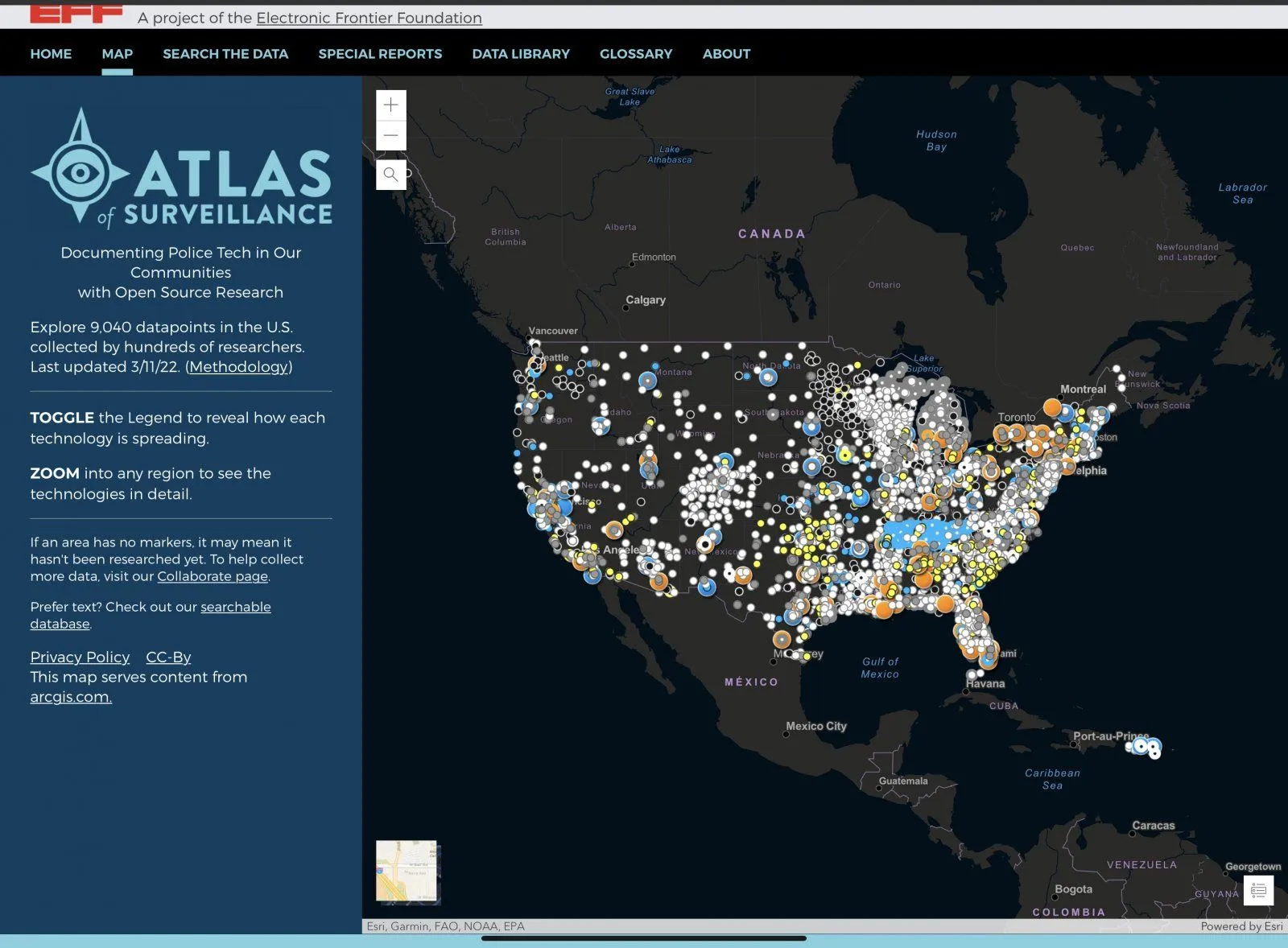The image size is (1288, 948).
Task: Click the Ontario province label
Action: pyautogui.click(x=885, y=285)
